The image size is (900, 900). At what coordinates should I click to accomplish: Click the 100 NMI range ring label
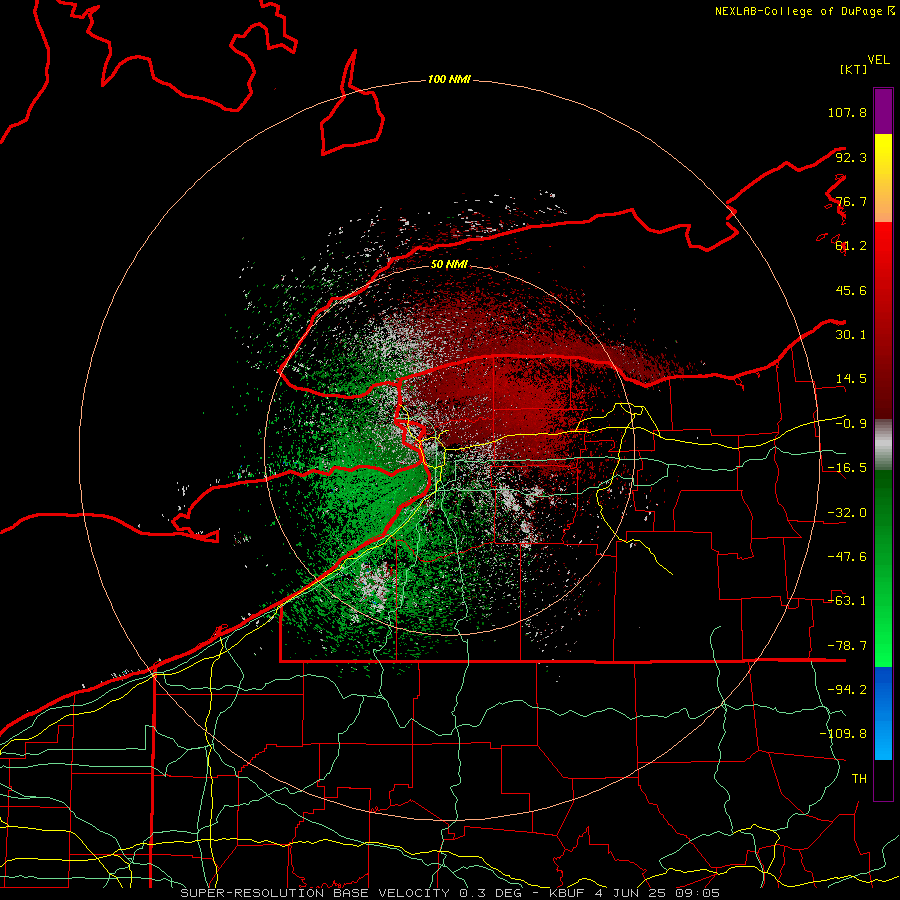coord(449,79)
